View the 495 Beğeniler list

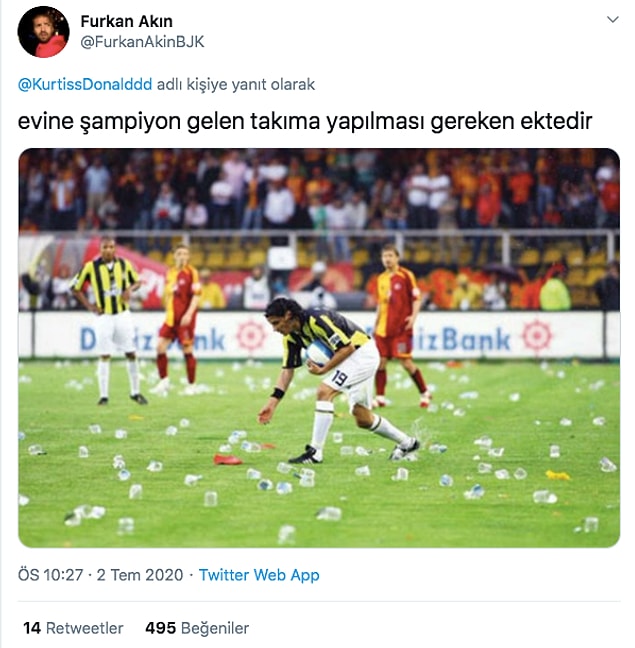197,628
